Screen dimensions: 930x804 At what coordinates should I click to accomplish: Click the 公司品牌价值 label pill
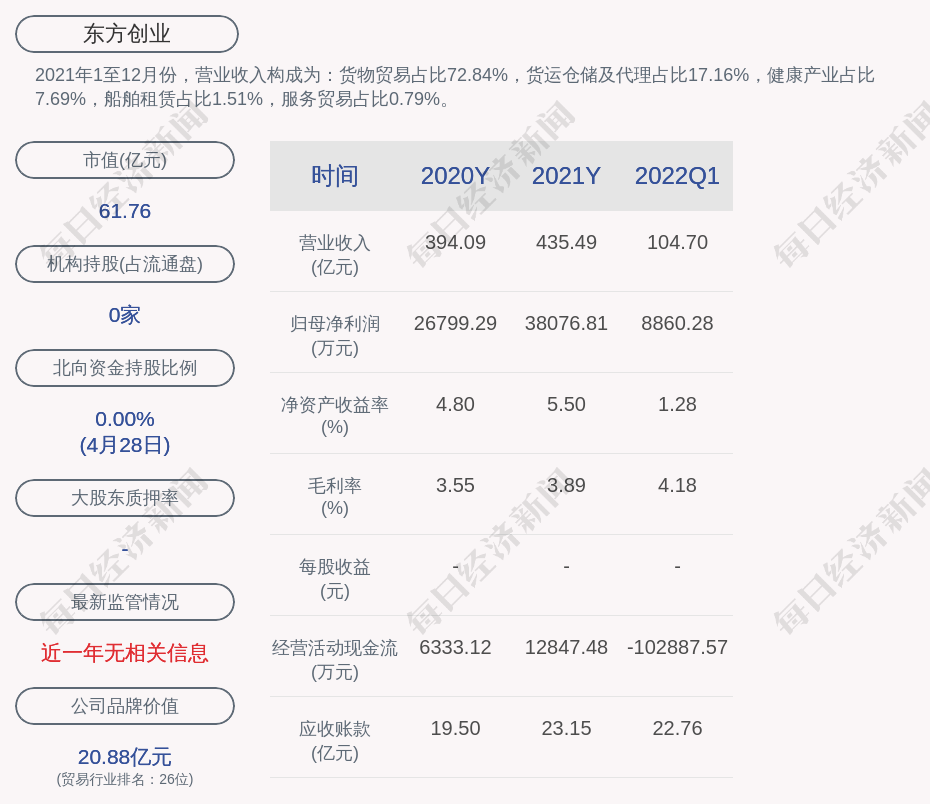tap(125, 706)
